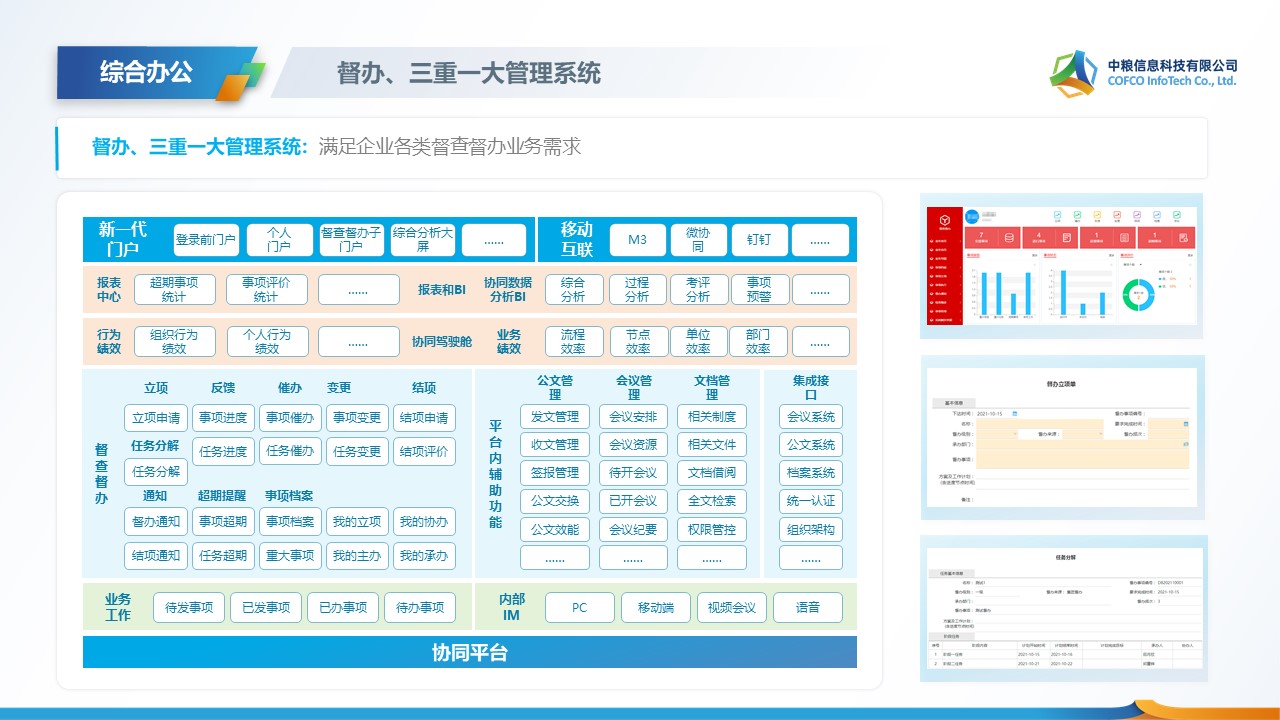Click the 立项申请 box
The height and width of the screenshot is (720, 1280).
coord(155,418)
